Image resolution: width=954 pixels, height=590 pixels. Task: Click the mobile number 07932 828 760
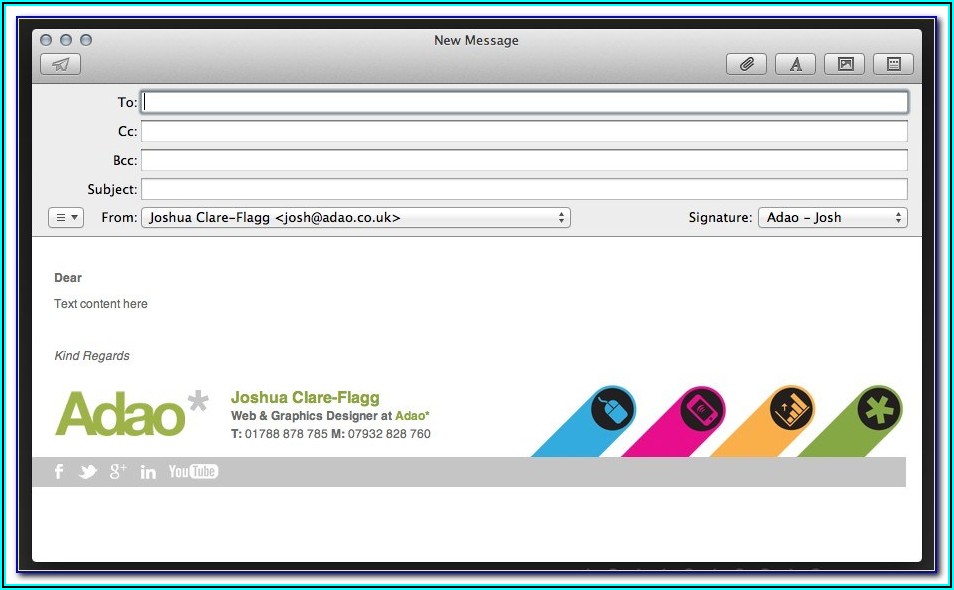(389, 434)
